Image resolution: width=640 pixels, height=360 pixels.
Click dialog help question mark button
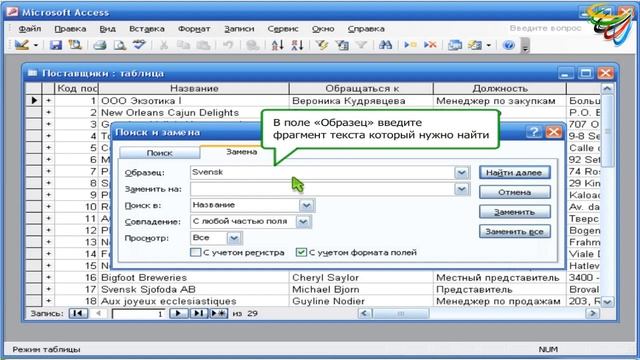tap(534, 132)
